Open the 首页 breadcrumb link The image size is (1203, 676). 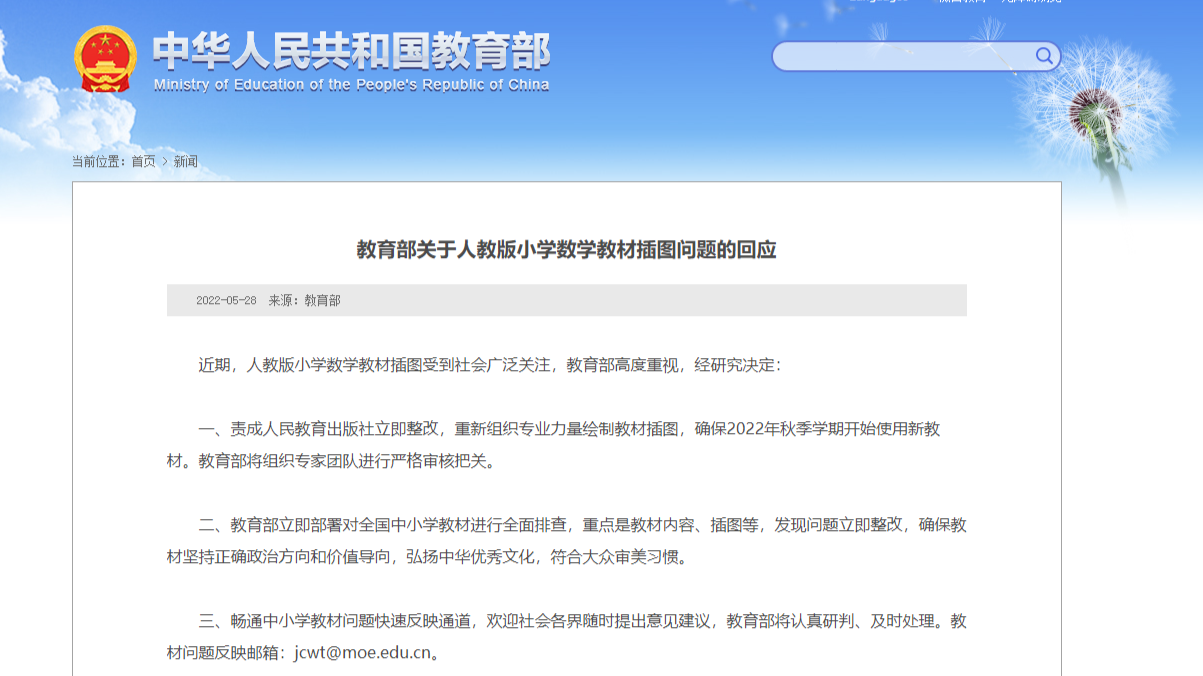click(x=144, y=161)
